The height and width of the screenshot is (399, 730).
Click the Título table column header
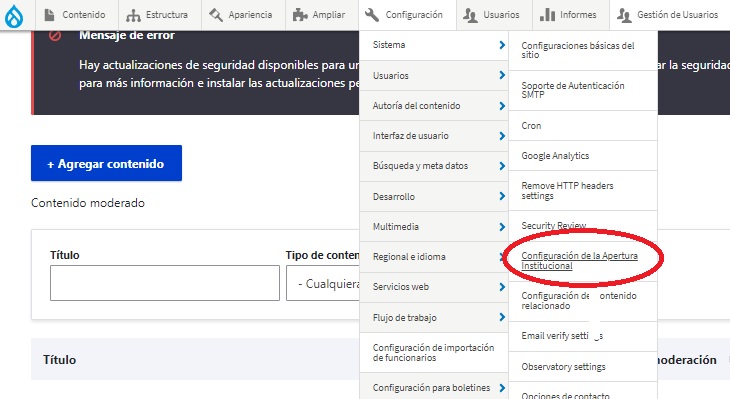tap(60, 359)
